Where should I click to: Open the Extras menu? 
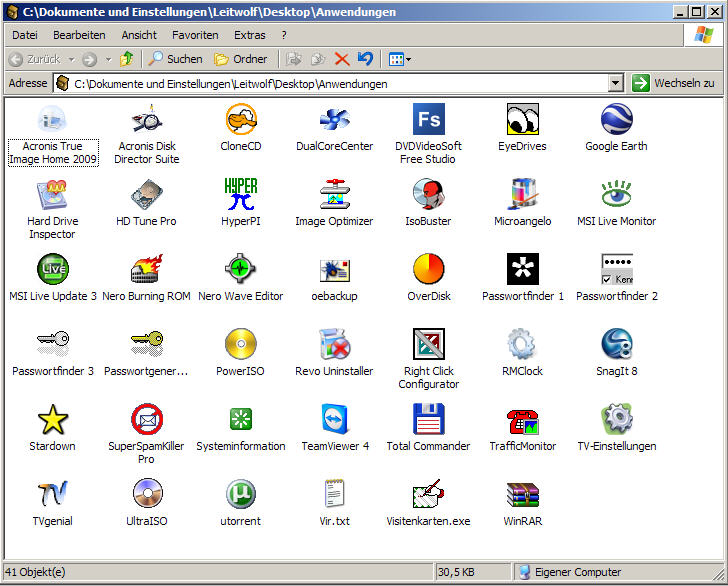249,35
